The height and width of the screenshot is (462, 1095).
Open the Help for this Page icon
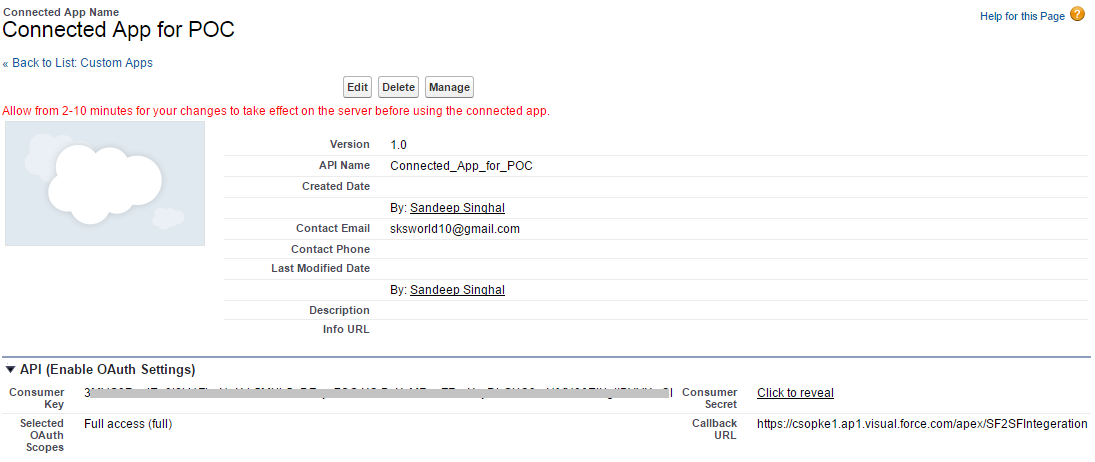(x=1078, y=15)
